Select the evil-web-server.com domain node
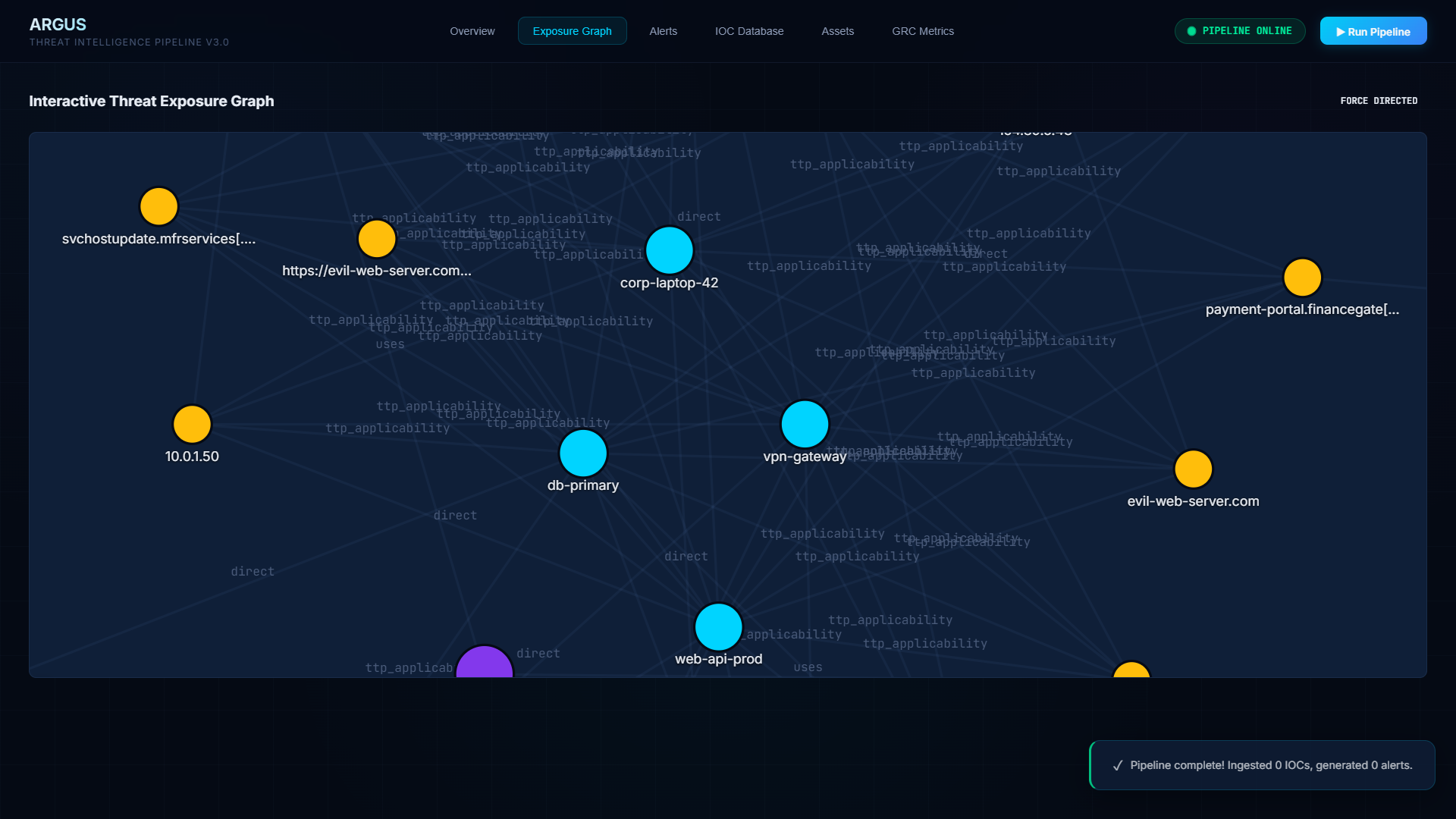 tap(1193, 469)
